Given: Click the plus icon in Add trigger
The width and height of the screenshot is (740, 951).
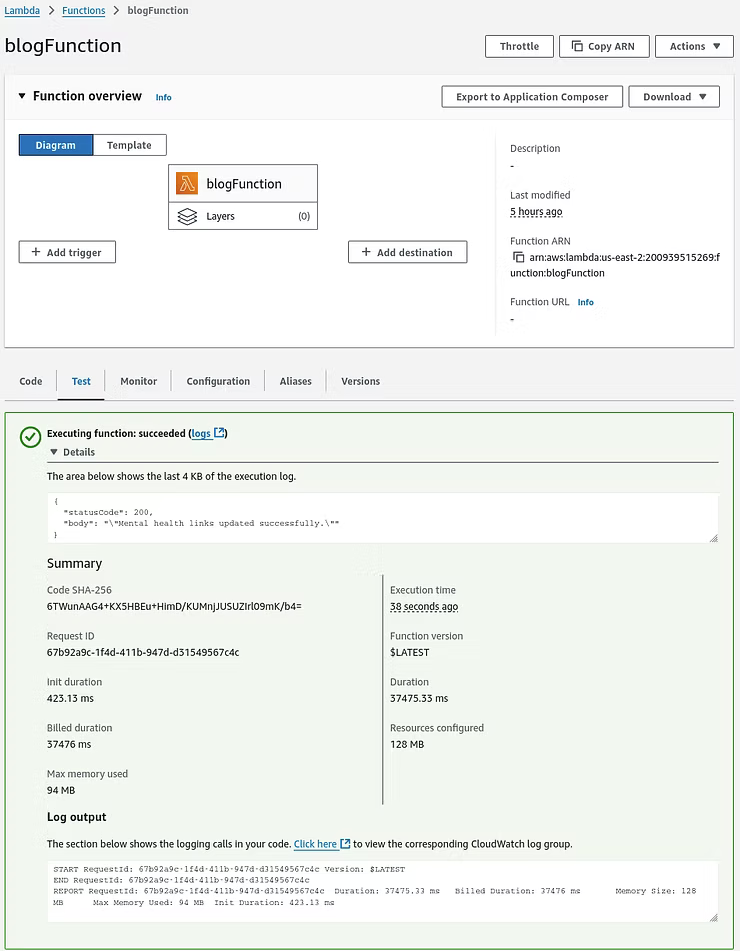Looking at the screenshot, I should [36, 252].
